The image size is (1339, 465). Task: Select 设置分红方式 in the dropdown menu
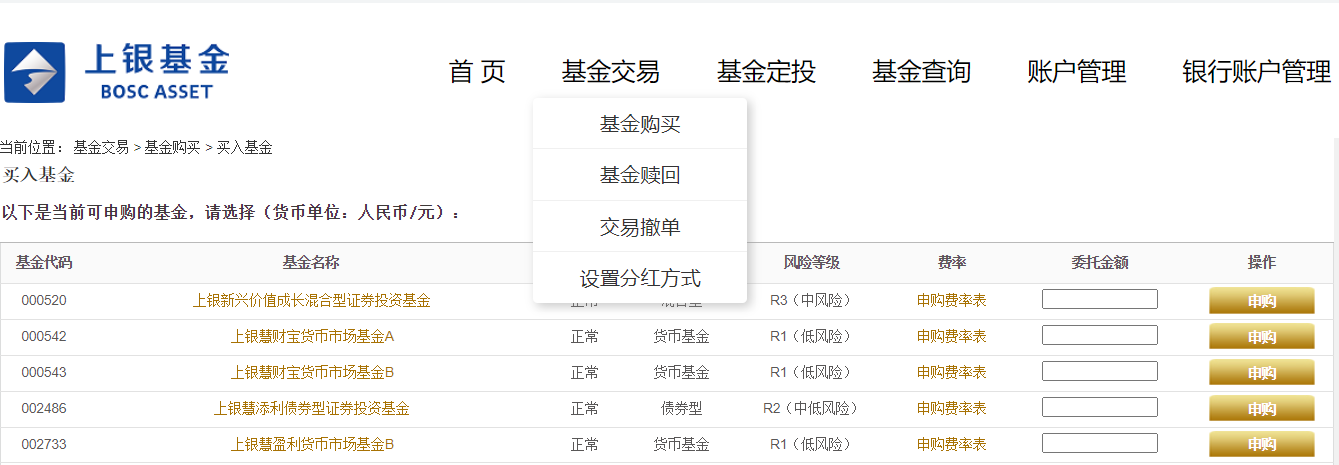click(640, 278)
